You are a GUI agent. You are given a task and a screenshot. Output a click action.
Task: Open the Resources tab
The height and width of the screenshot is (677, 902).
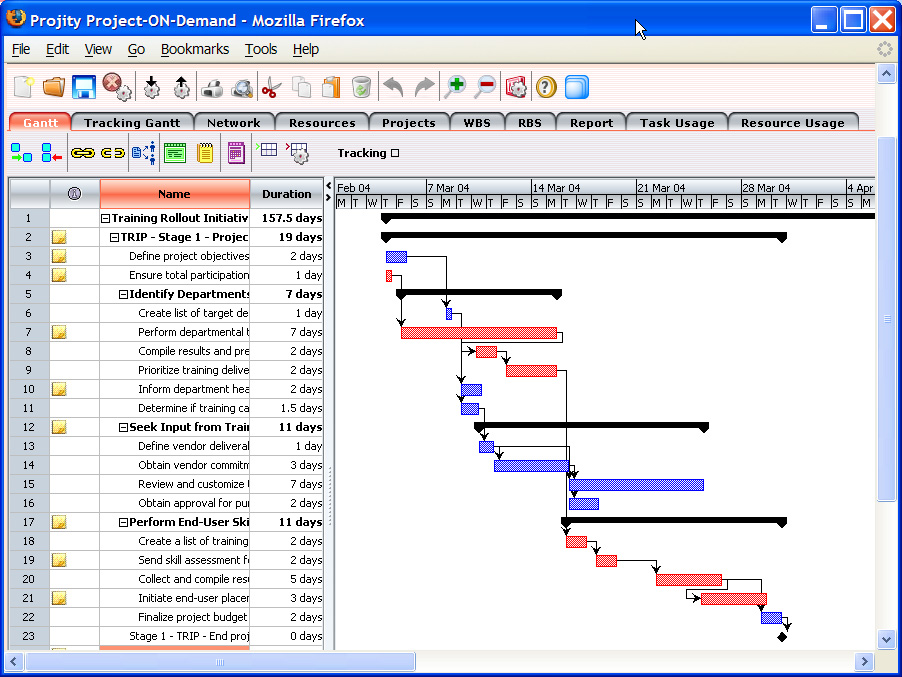[322, 123]
